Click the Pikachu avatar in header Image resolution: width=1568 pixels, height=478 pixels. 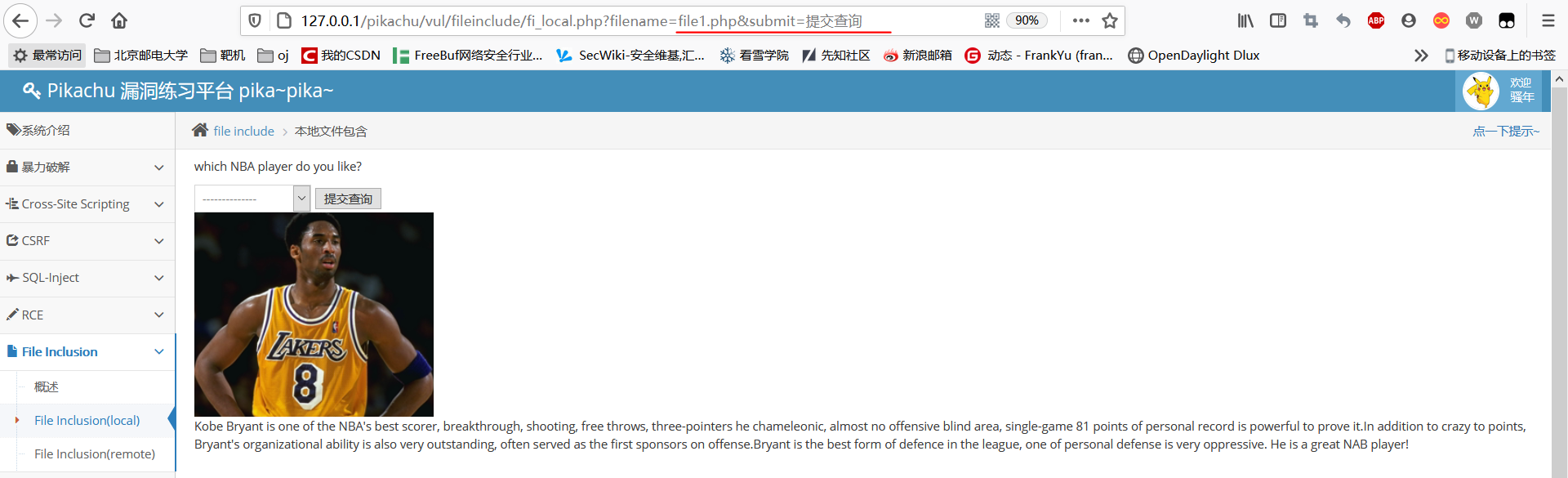pos(1481,91)
